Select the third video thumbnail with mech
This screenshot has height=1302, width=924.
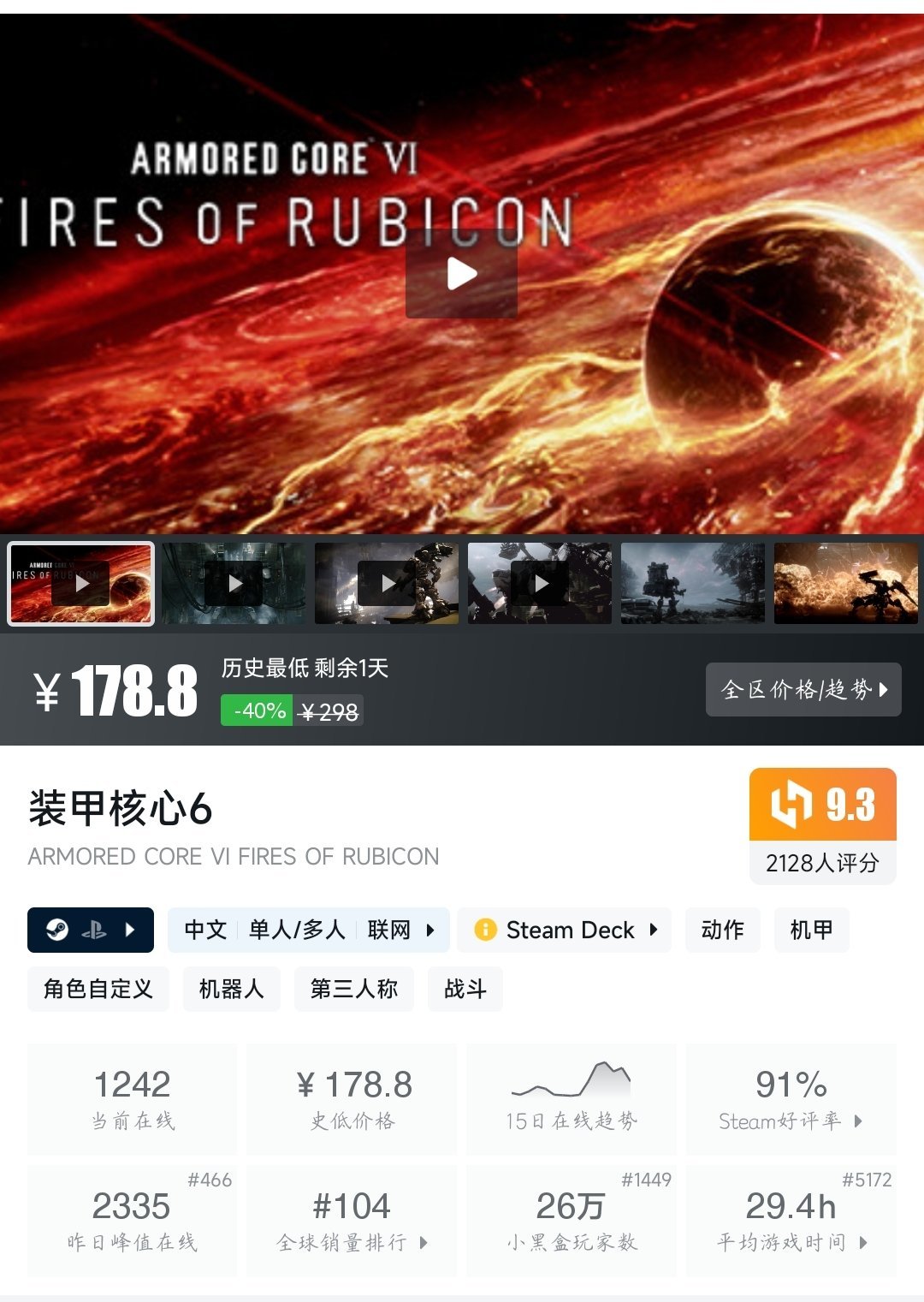coord(387,583)
